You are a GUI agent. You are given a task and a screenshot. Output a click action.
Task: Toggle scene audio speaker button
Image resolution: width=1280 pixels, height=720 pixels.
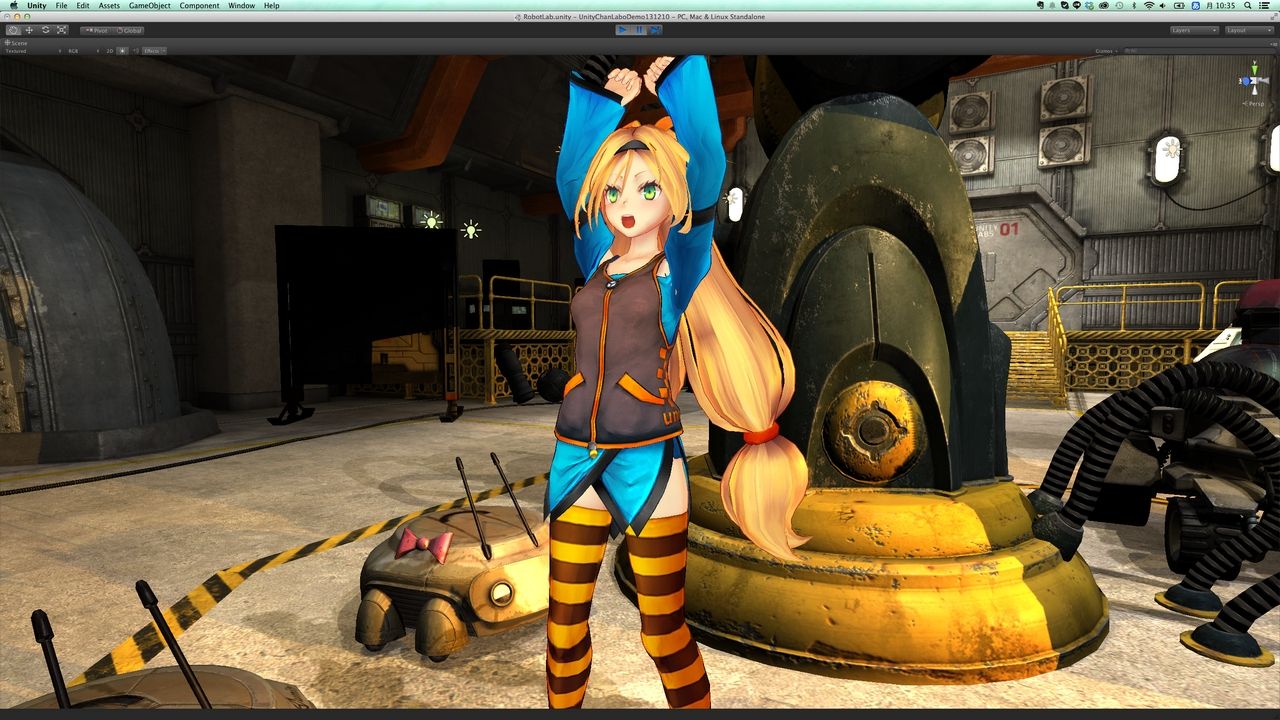pos(135,50)
